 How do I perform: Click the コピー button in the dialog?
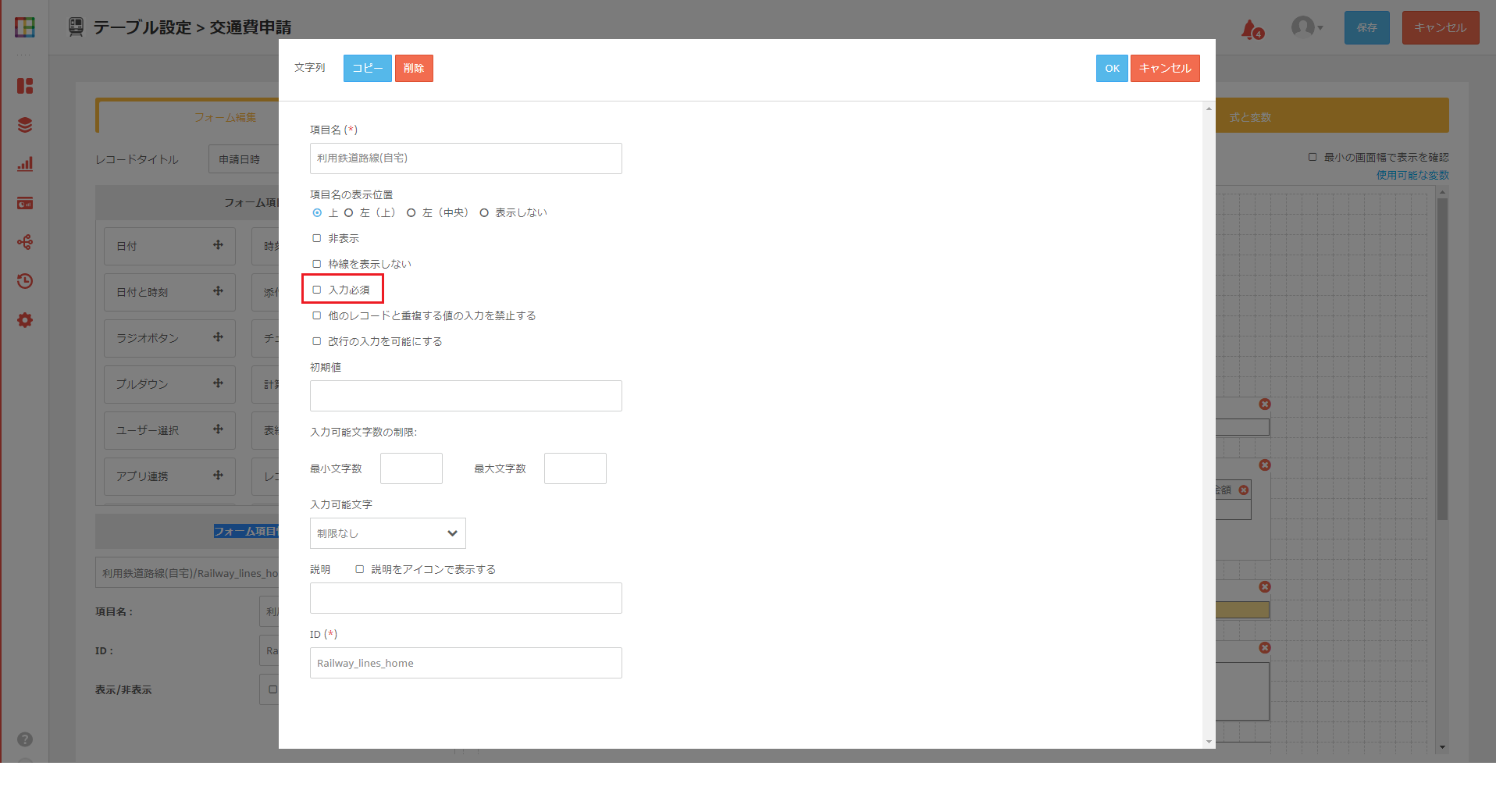click(x=368, y=69)
